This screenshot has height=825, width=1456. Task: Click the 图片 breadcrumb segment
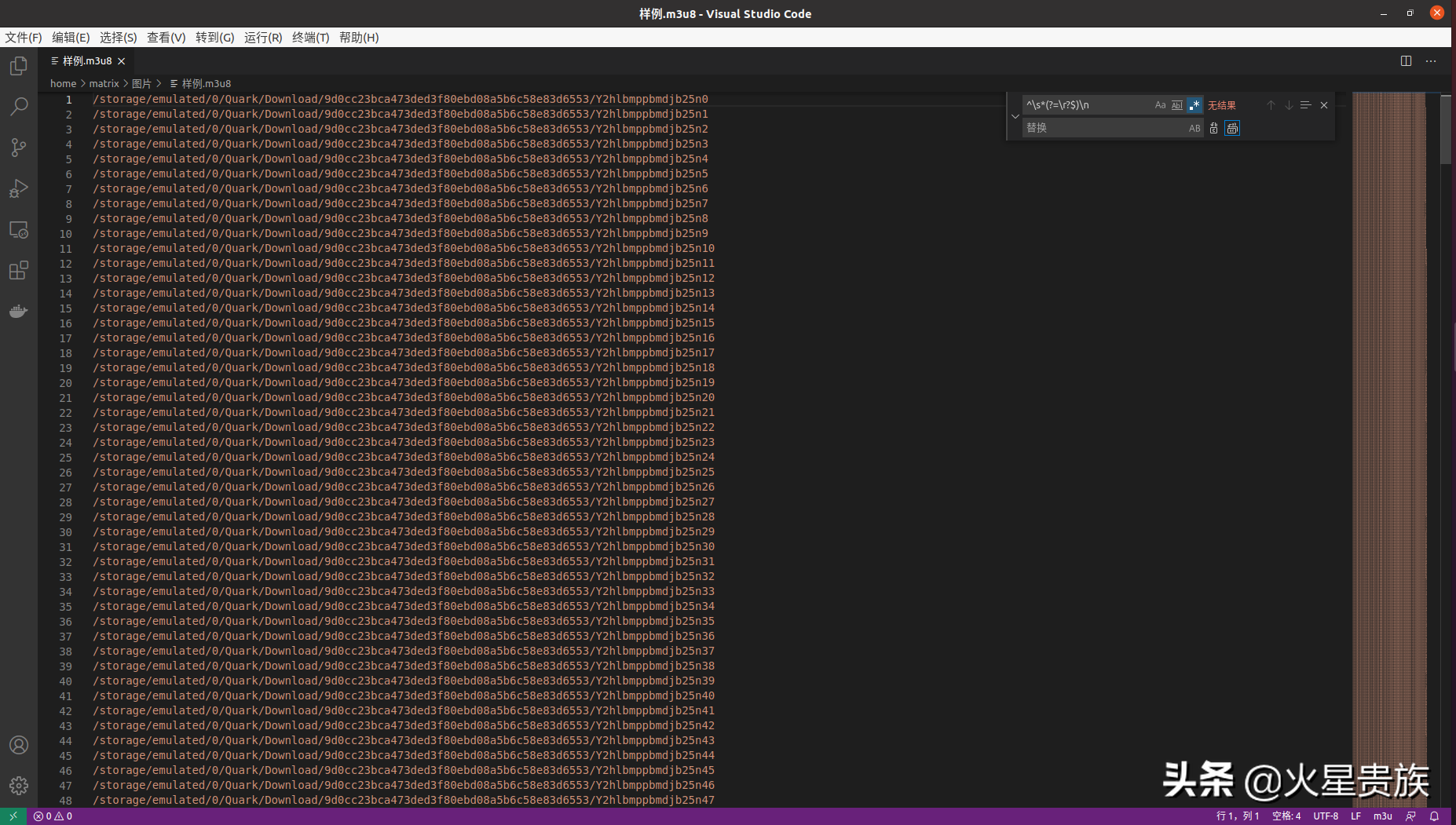pos(141,83)
